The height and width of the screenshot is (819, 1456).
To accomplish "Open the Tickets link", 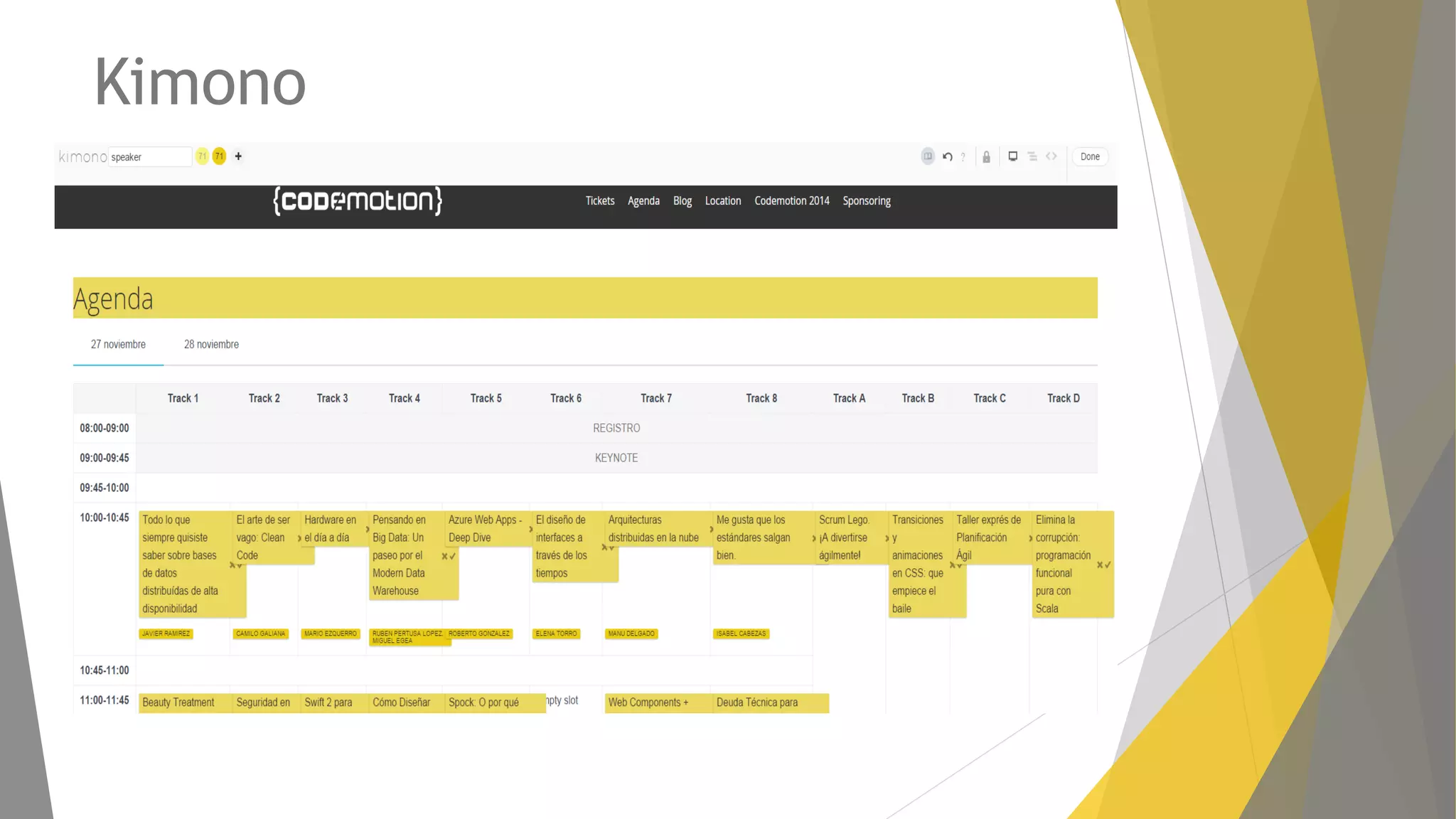I will click(599, 201).
